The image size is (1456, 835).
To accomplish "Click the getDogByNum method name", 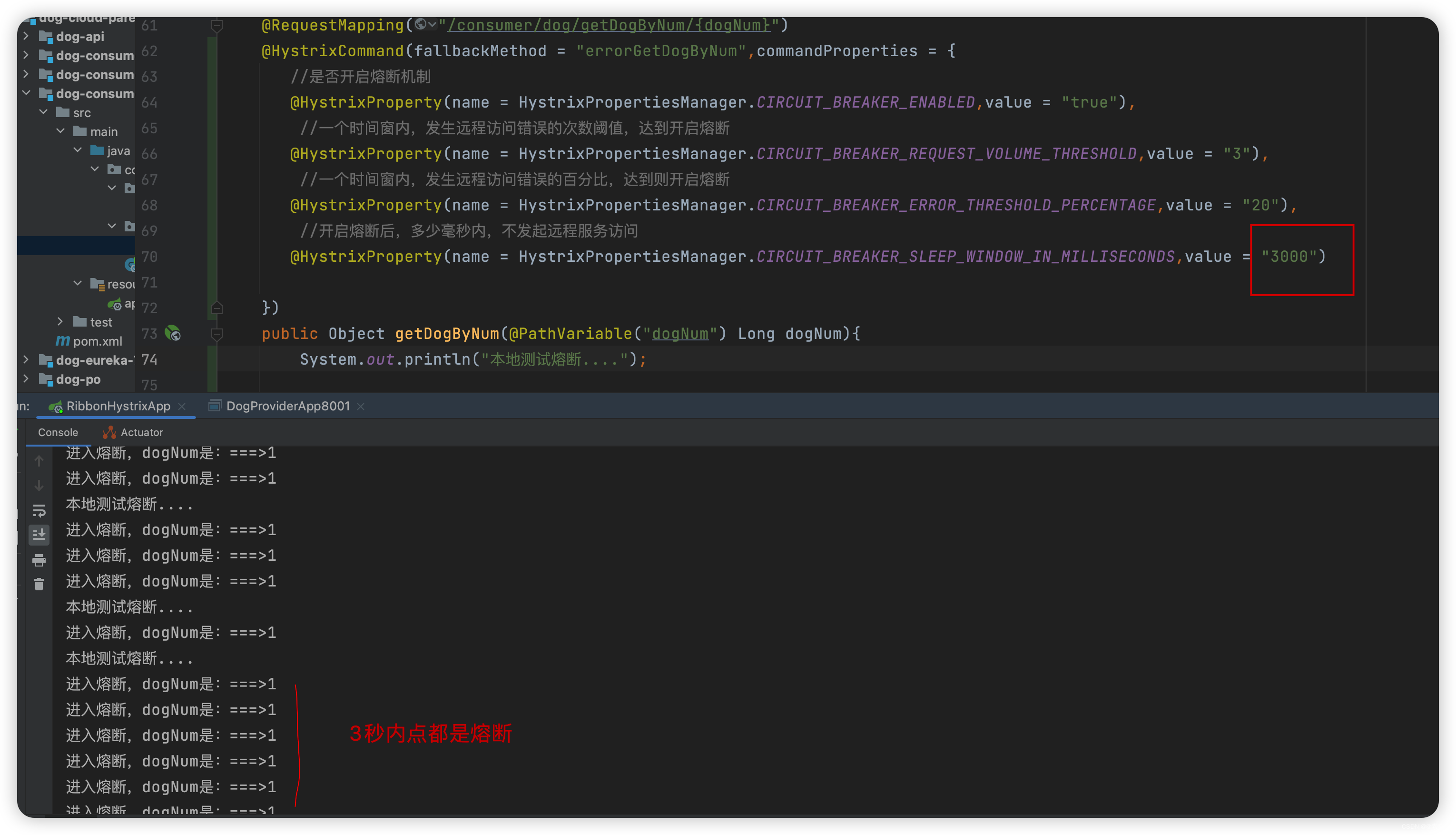I will [x=446, y=334].
